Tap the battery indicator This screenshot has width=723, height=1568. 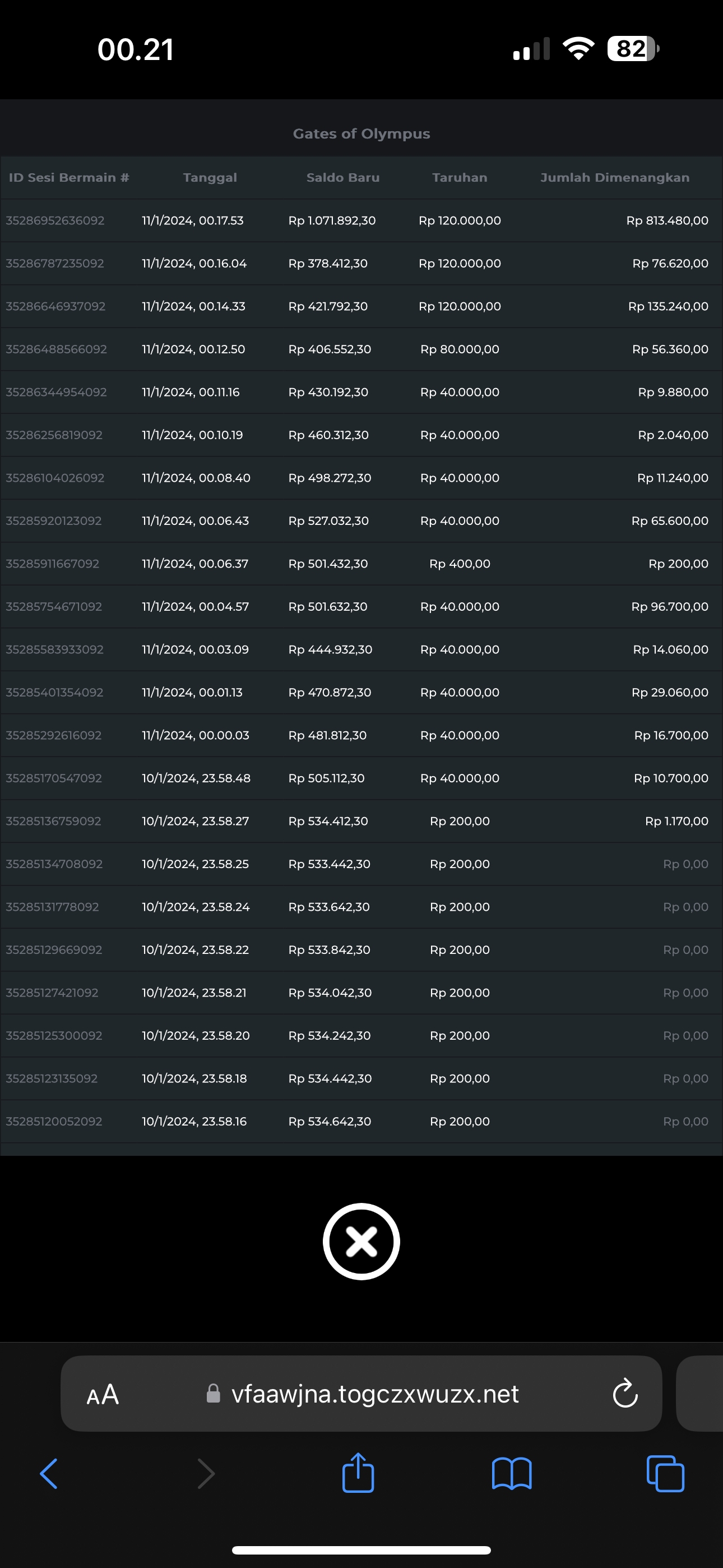click(632, 49)
